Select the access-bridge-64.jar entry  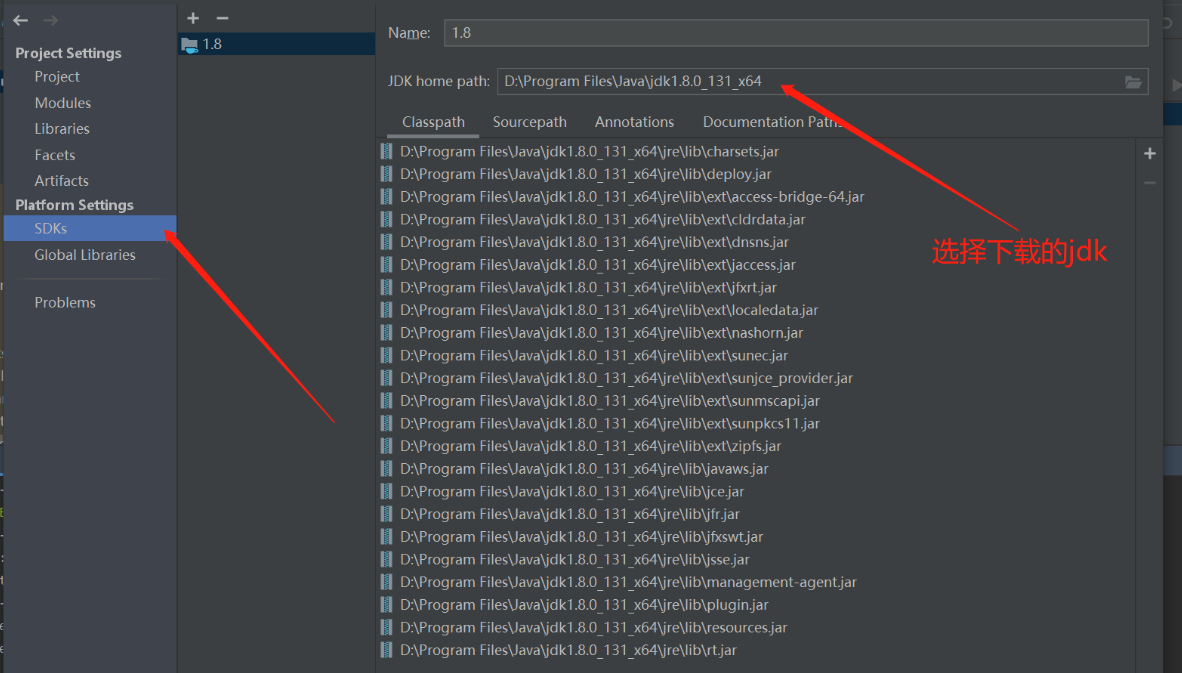(x=632, y=197)
